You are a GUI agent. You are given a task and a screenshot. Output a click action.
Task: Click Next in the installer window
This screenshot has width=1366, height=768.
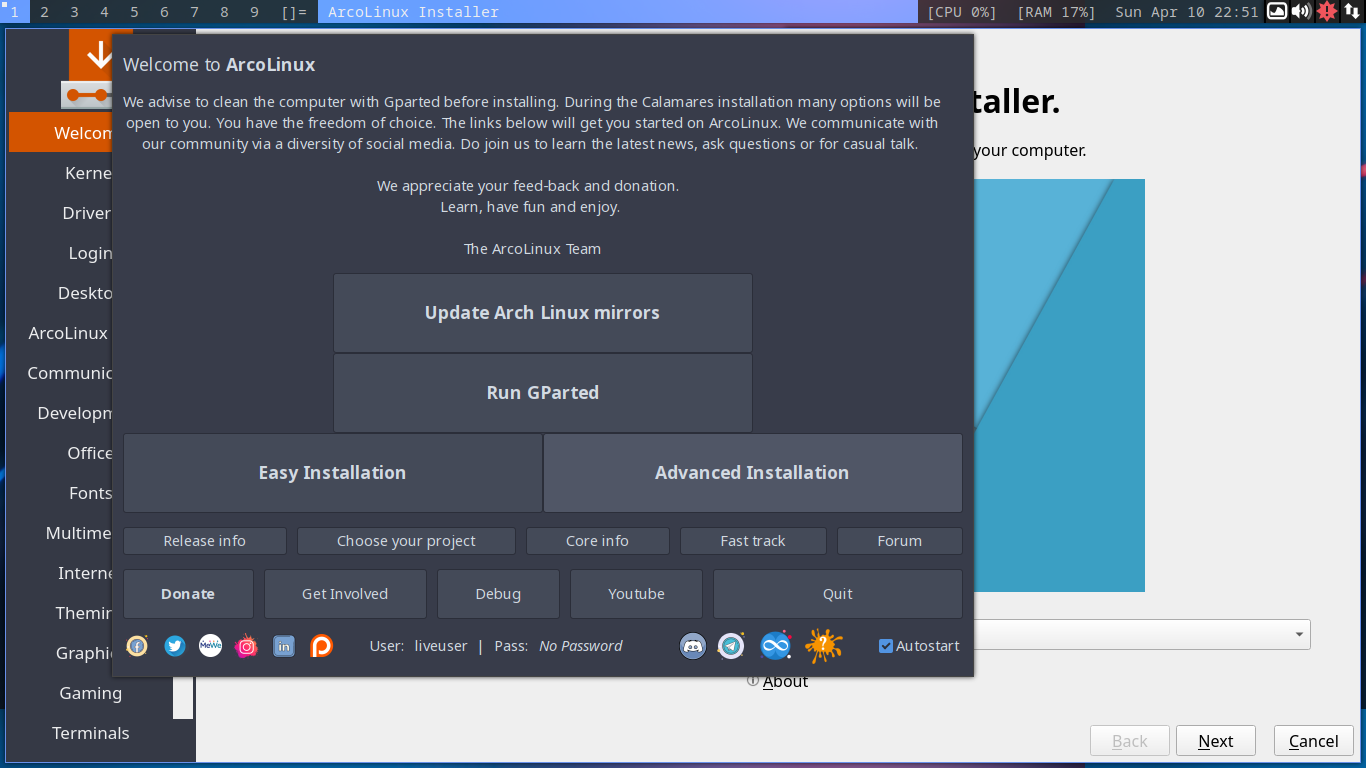coord(1216,741)
